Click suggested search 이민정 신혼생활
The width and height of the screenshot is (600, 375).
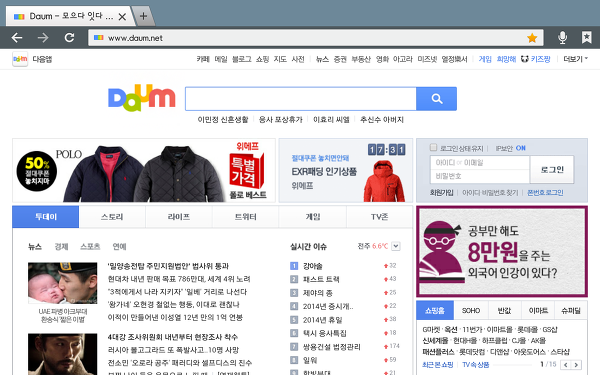click(223, 119)
